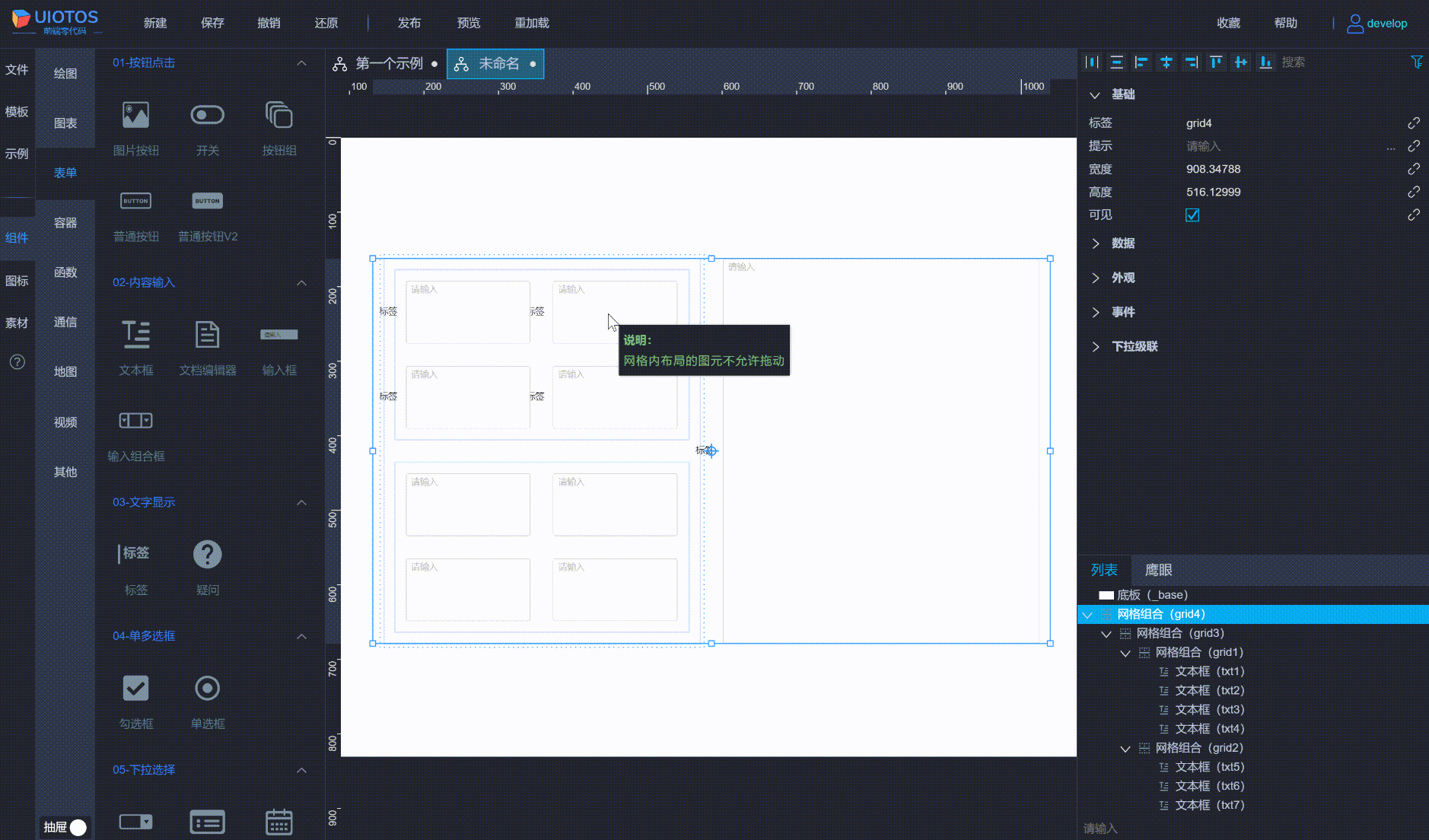This screenshot has width=1429, height=840.
Task: Click the filter funnel icon in properties panel
Action: pos(1416,62)
